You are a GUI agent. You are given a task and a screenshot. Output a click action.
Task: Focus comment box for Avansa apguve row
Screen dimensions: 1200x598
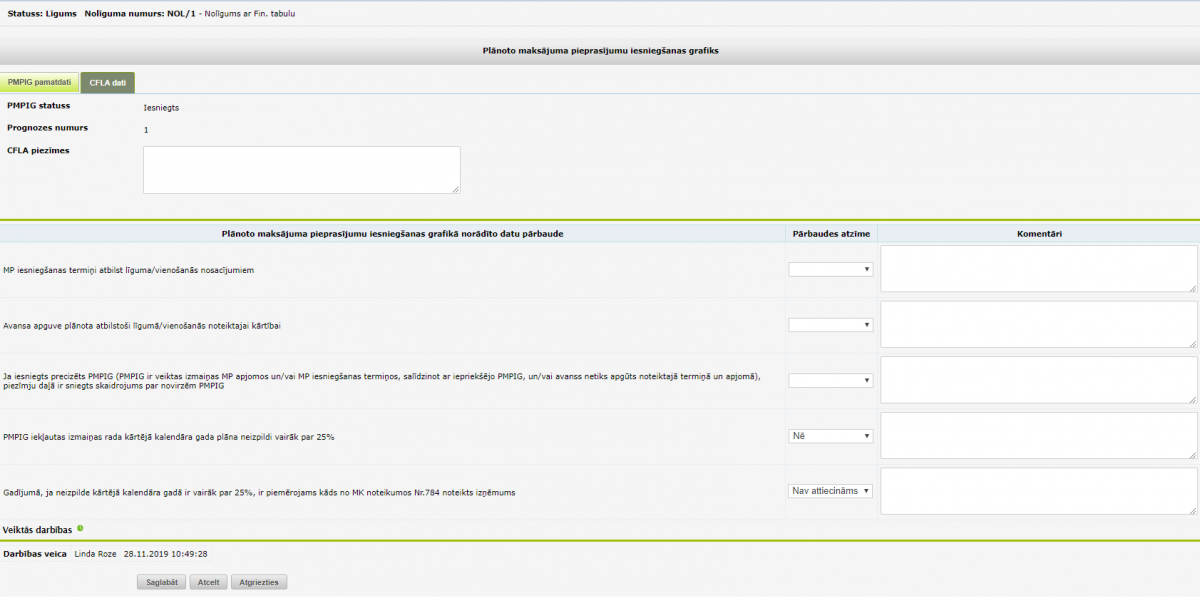point(1038,325)
